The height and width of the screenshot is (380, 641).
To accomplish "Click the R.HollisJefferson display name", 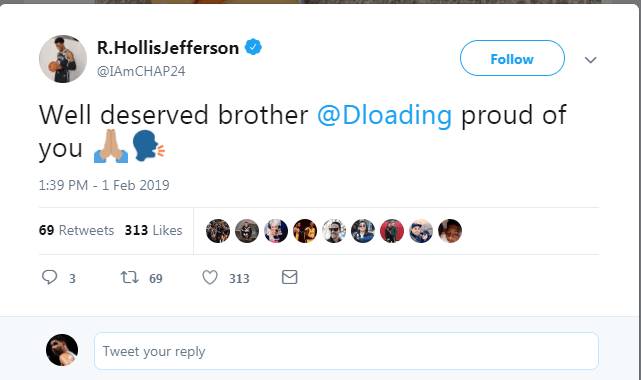I will point(168,48).
